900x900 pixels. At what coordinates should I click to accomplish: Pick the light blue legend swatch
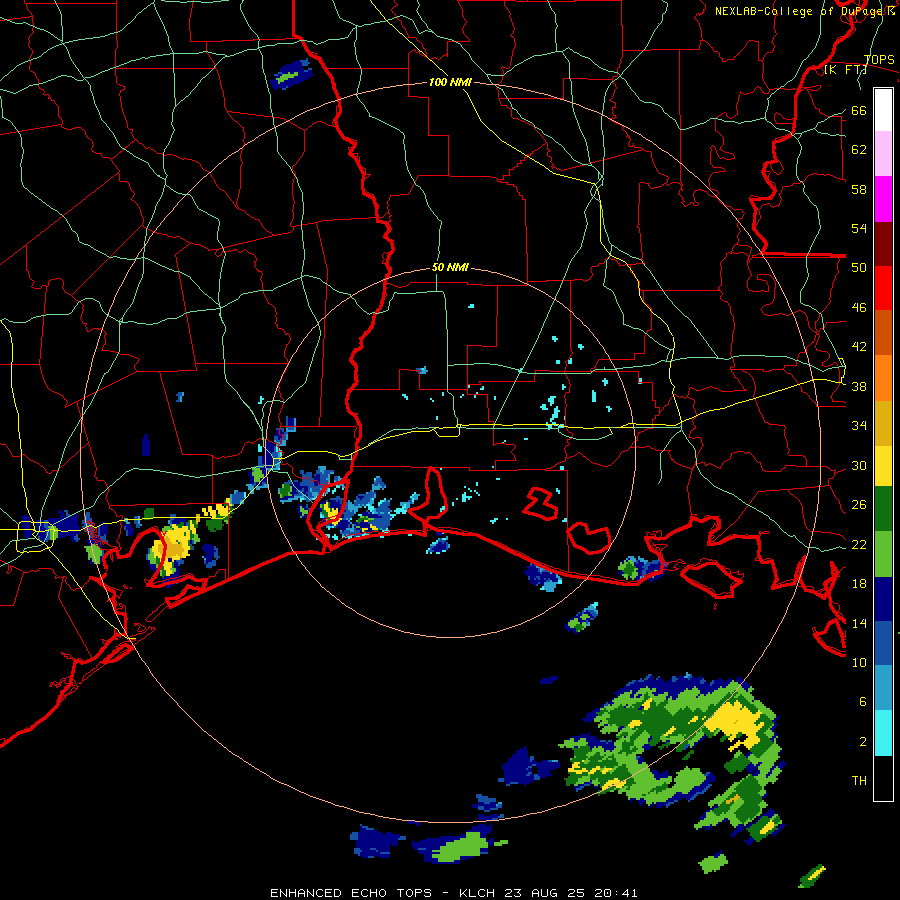click(x=883, y=688)
